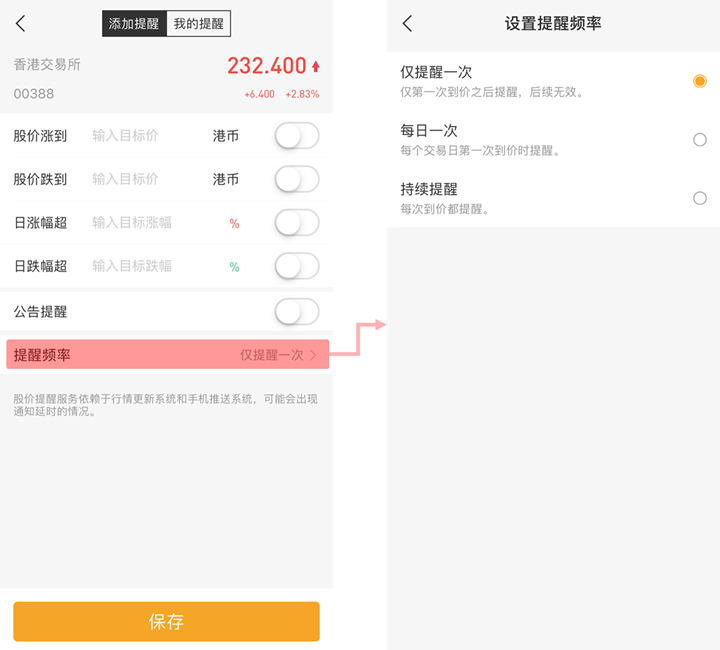Open 提醒频率 chevron arrow
The image size is (720, 650).
(313, 355)
